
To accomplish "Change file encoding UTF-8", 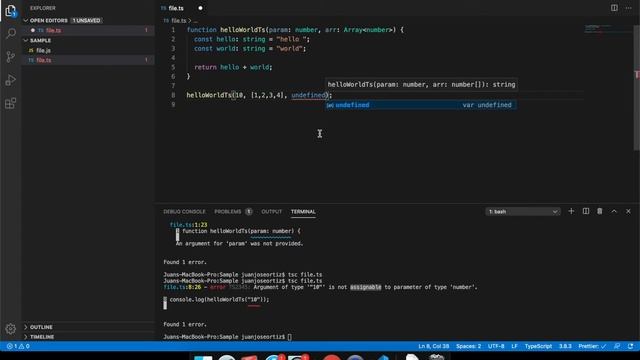I will point(496,346).
